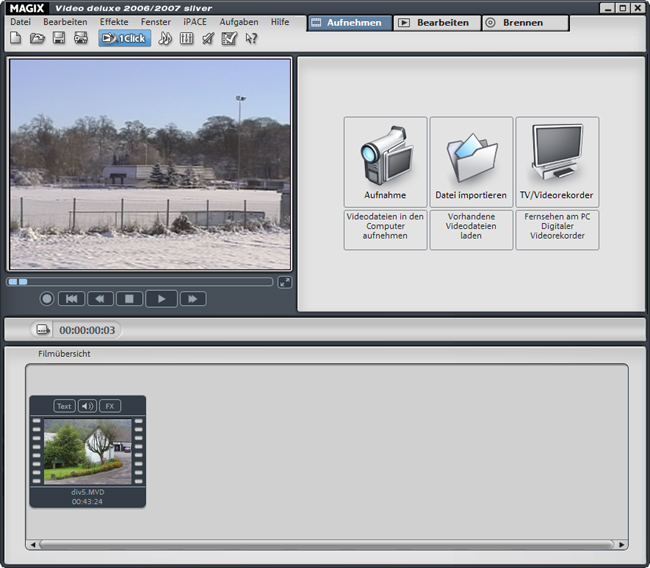Open the Effekte menu
The width and height of the screenshot is (650, 568).
pos(114,22)
